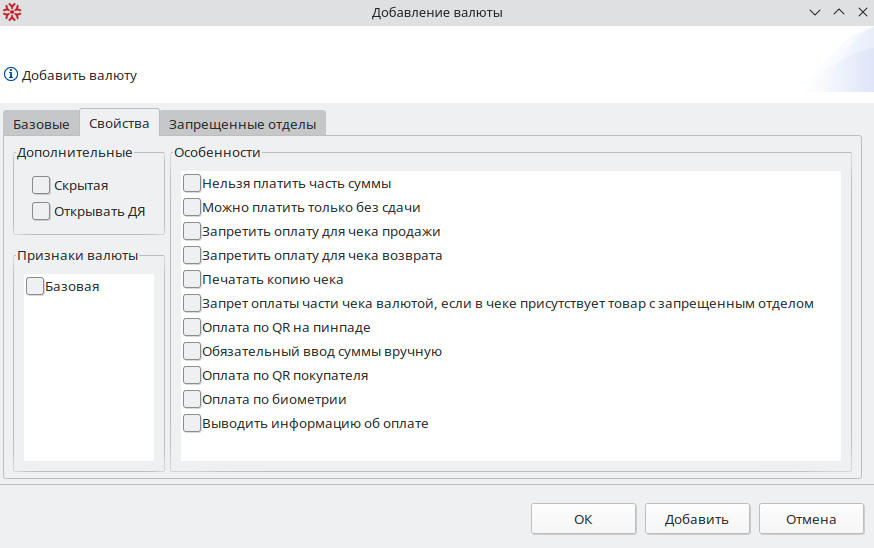This screenshot has width=874, height=548.
Task: Toggle 'Запретить оплату для чека возврата'
Action: [193, 256]
